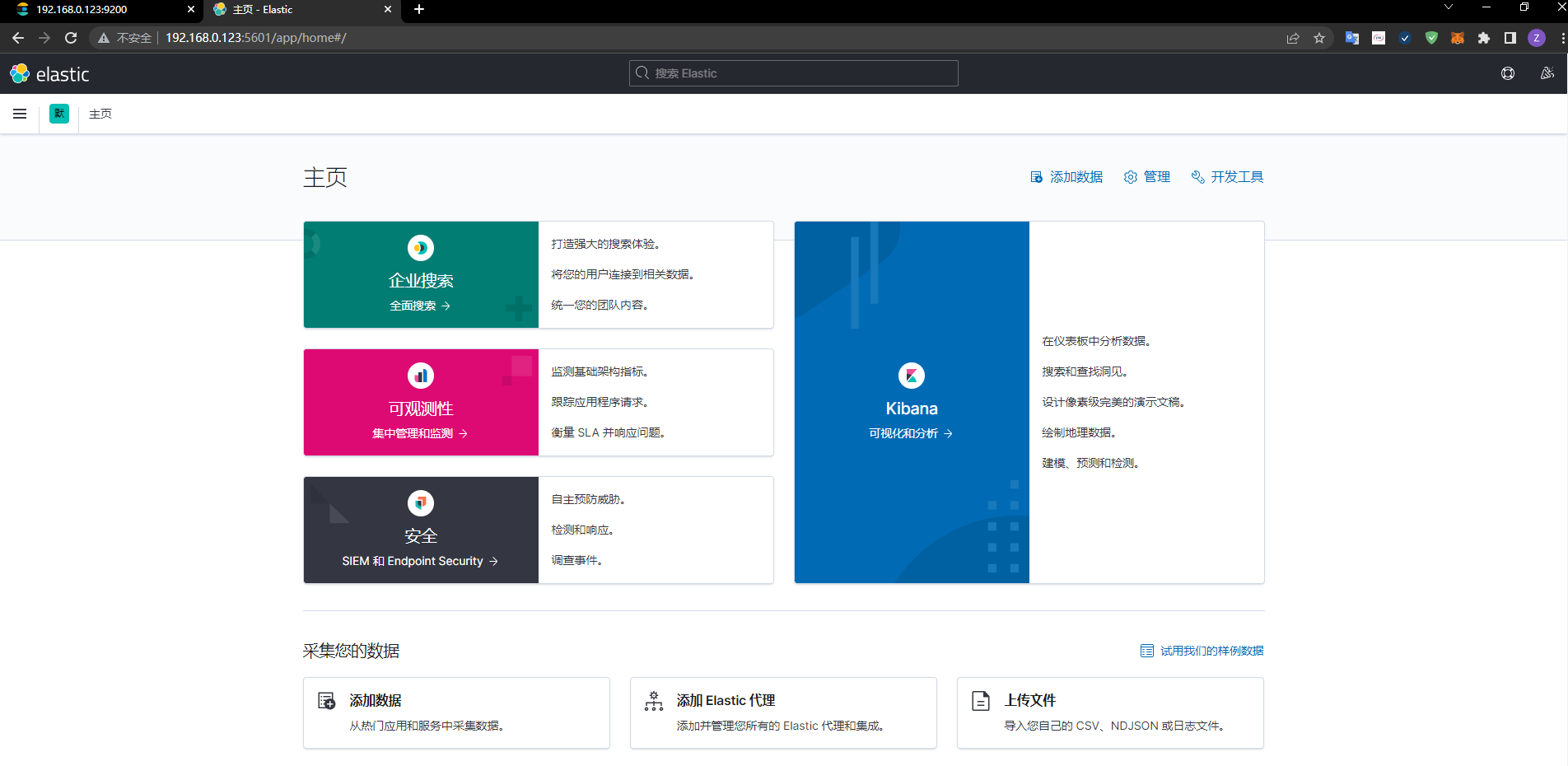1568x766 pixels.
Task: Open the Kibana card title
Action: pos(912,409)
